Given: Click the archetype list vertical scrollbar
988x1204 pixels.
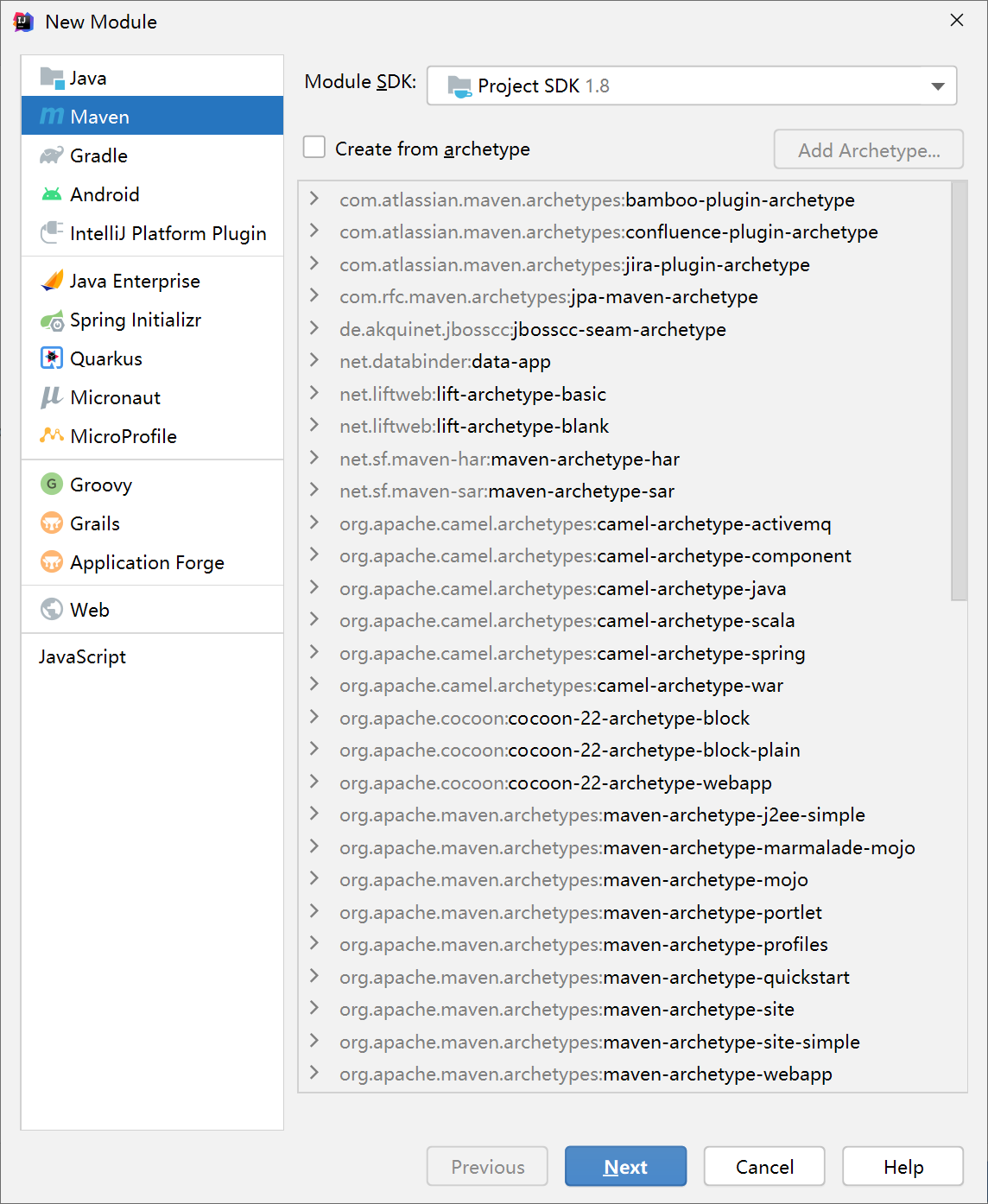Looking at the screenshot, I should click(959, 390).
